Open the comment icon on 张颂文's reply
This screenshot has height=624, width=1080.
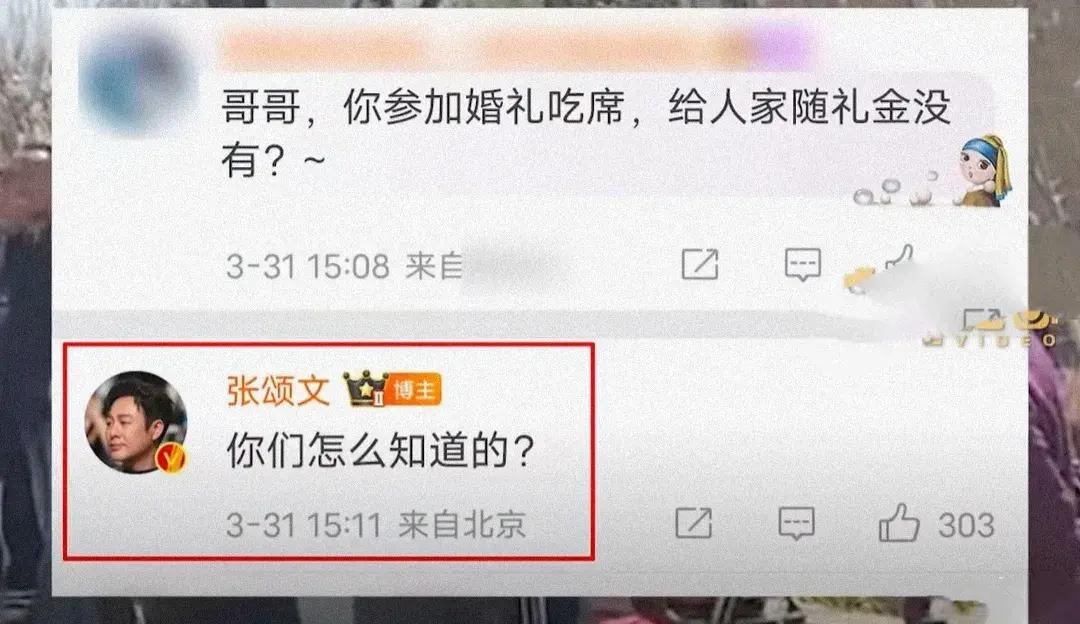point(796,524)
